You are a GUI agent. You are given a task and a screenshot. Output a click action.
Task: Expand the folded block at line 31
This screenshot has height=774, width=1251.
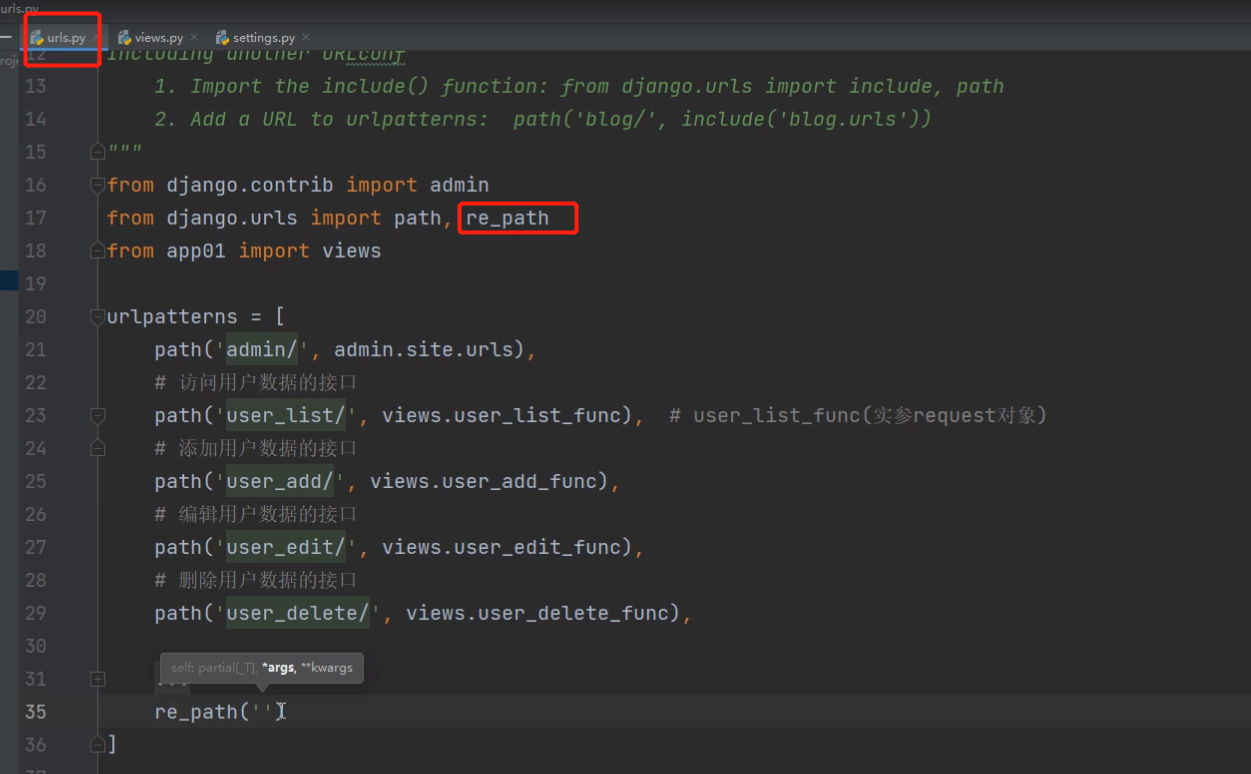coord(97,679)
